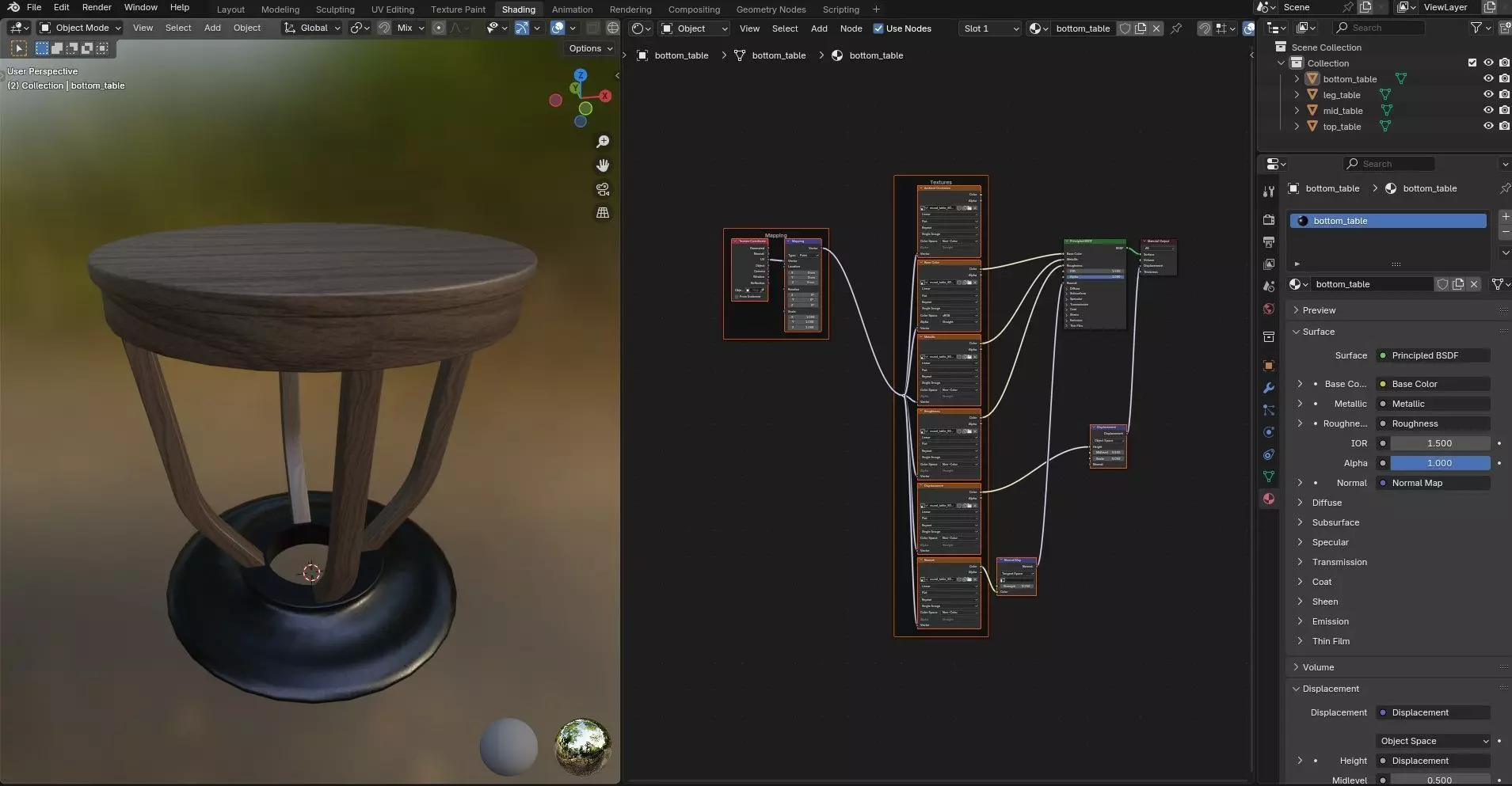Hide leg_table in viewport via eye icon

[1488, 95]
